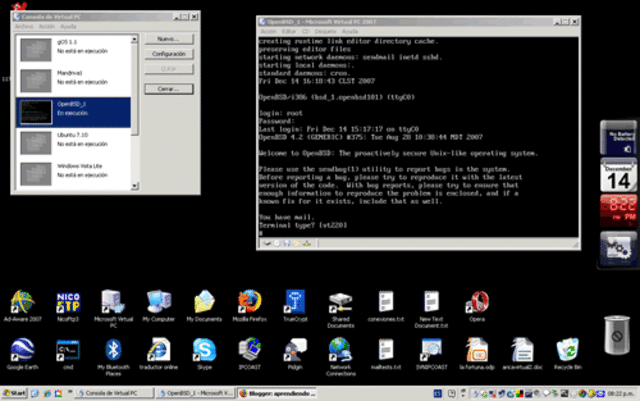Open Shared Documents desktop icon

tap(340, 308)
